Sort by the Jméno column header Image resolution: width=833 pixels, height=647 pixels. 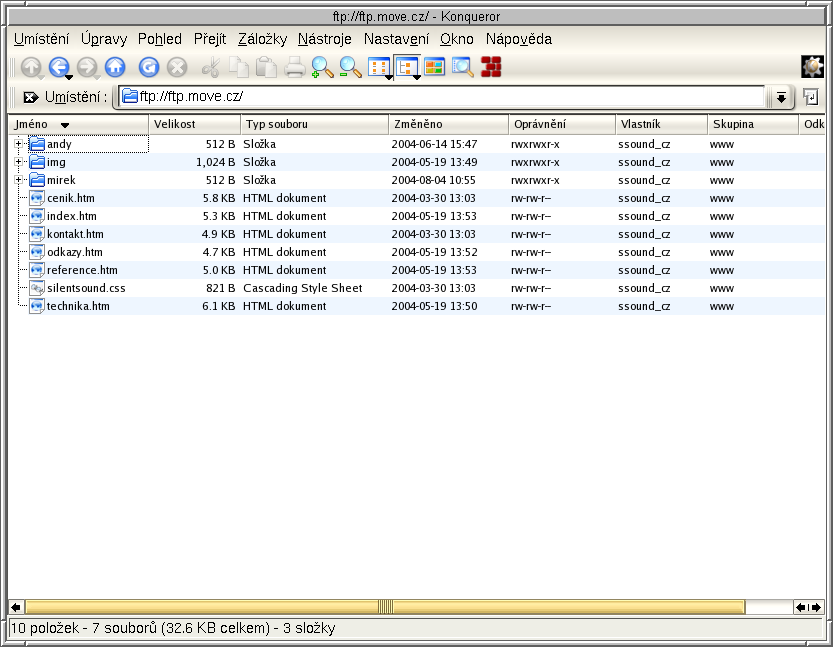79,124
